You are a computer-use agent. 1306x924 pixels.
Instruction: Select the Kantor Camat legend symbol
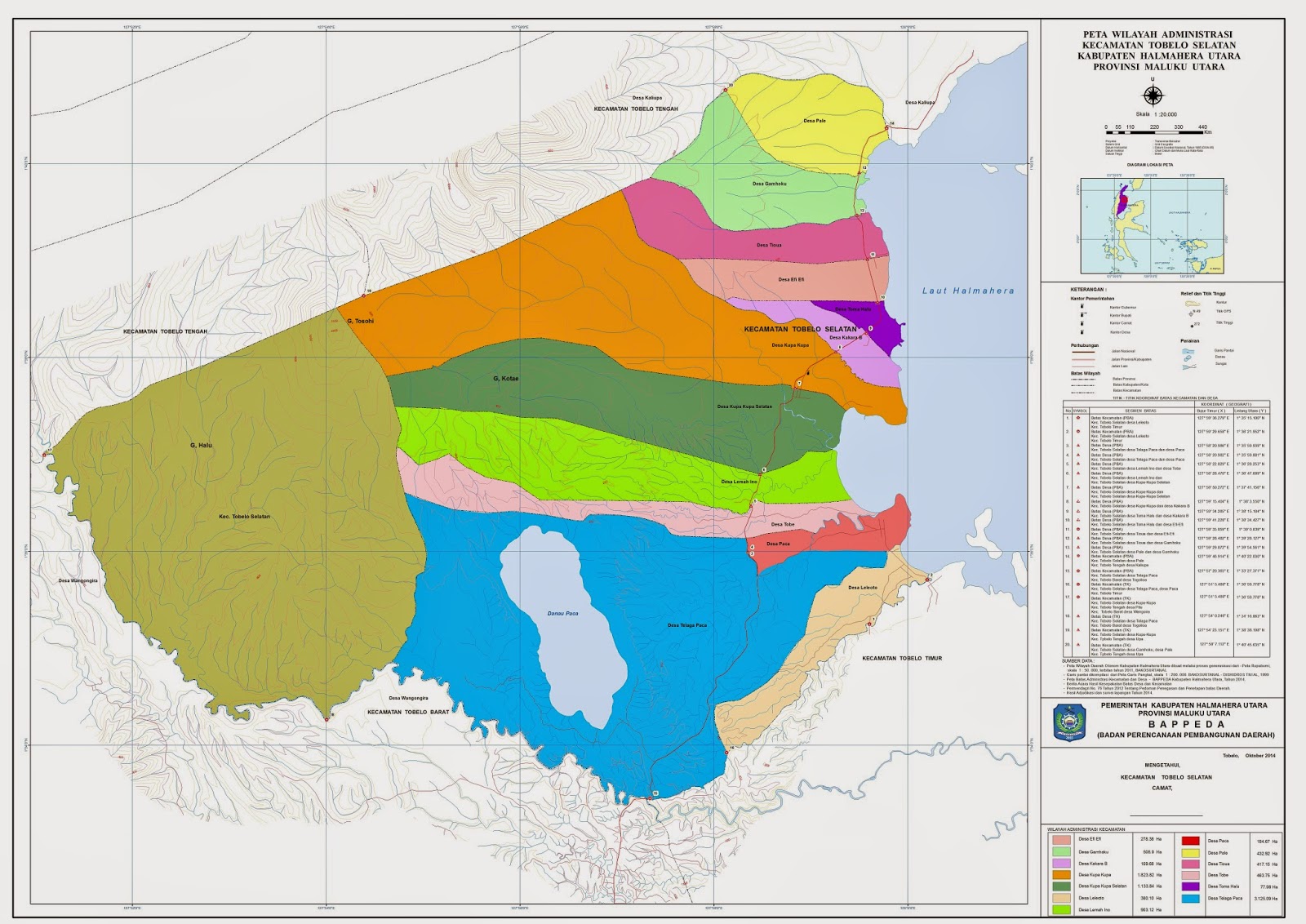click(1082, 323)
